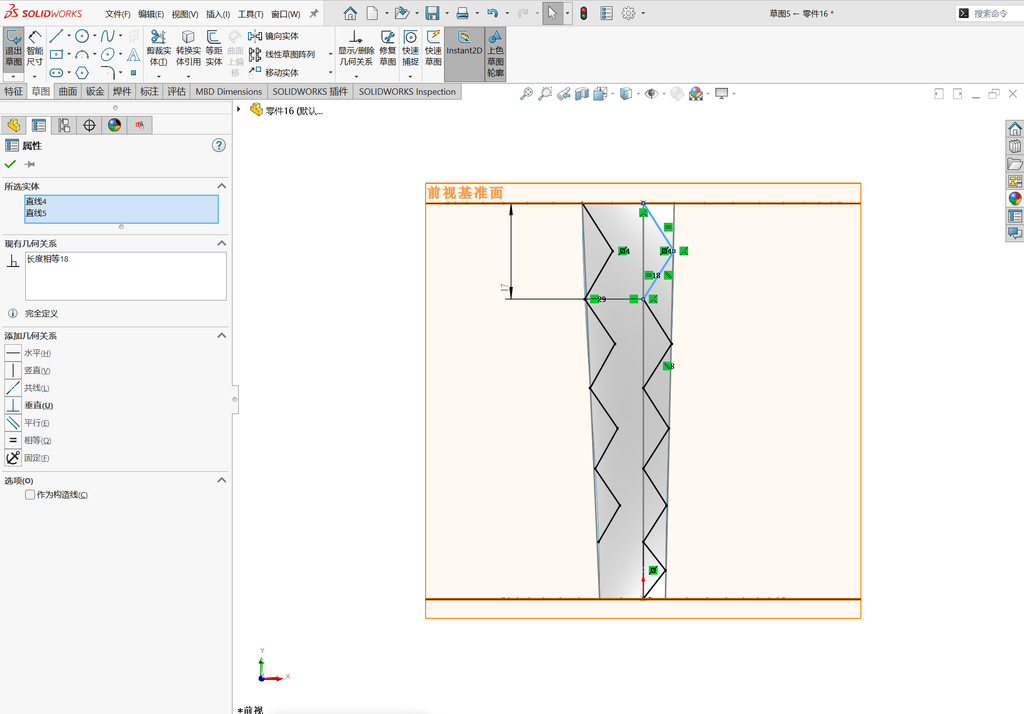
Task: Click the Section View icon
Action: [581, 94]
